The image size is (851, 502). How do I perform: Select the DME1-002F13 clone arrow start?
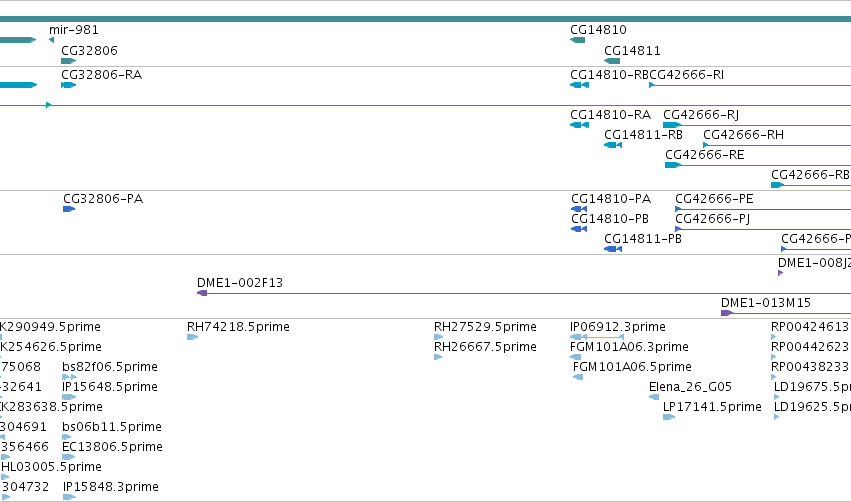click(x=202, y=293)
